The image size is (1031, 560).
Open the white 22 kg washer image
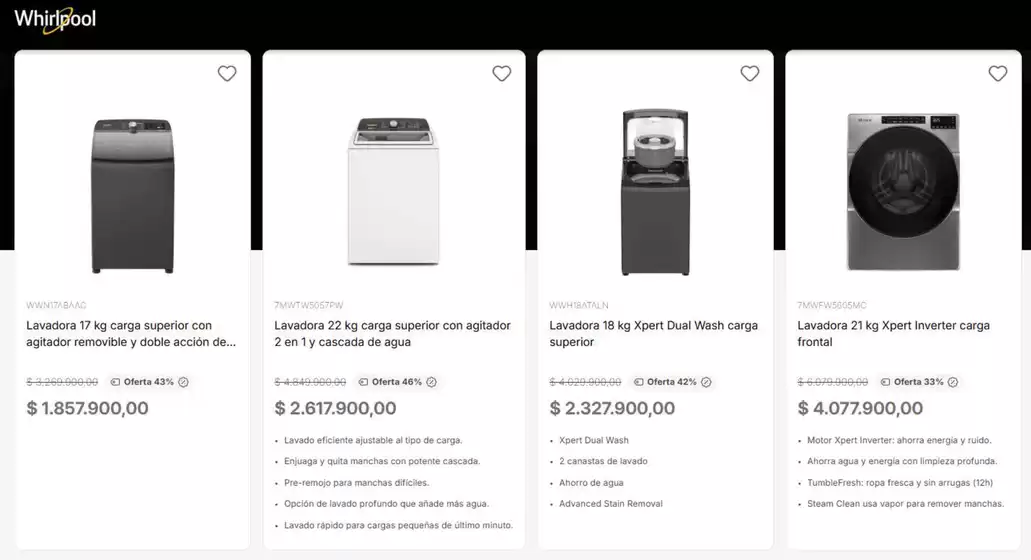[394, 192]
